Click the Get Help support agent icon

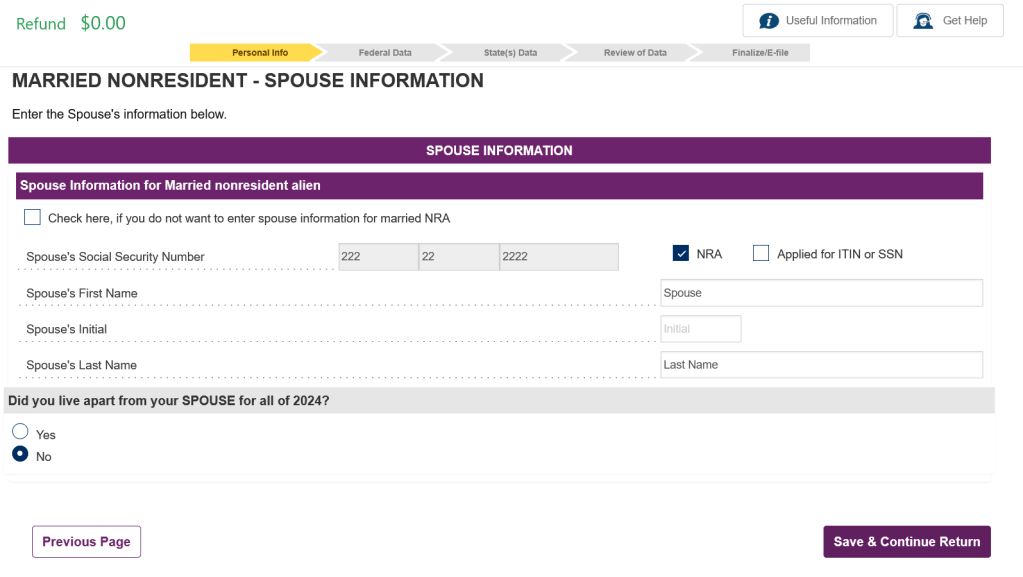(923, 21)
